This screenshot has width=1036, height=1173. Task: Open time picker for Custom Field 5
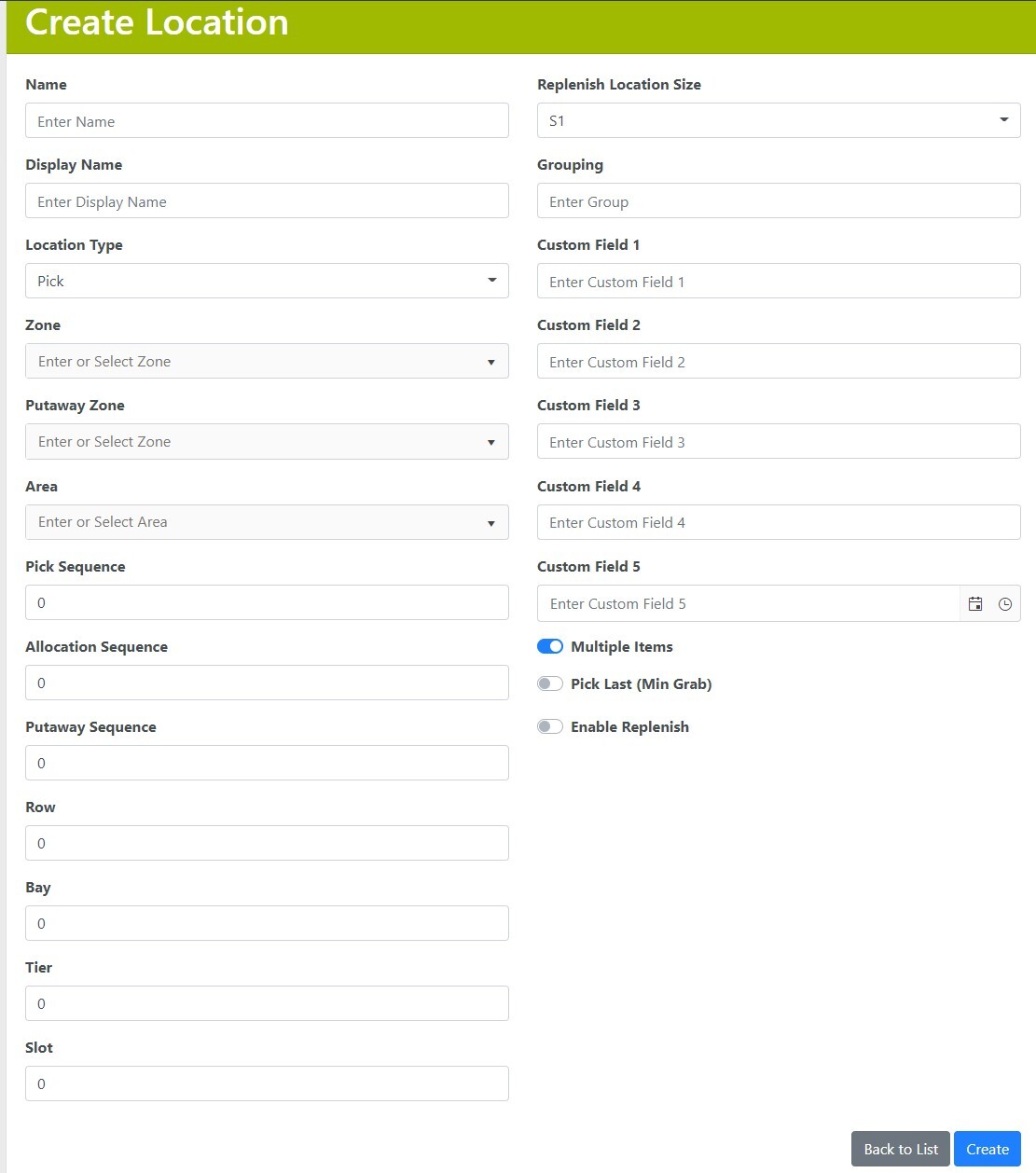pos(1005,604)
